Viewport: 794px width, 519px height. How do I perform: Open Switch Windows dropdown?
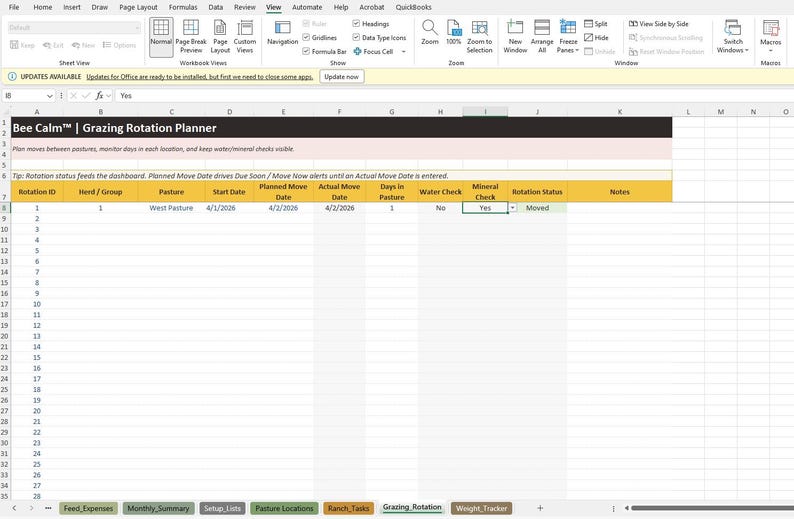[x=732, y=36]
